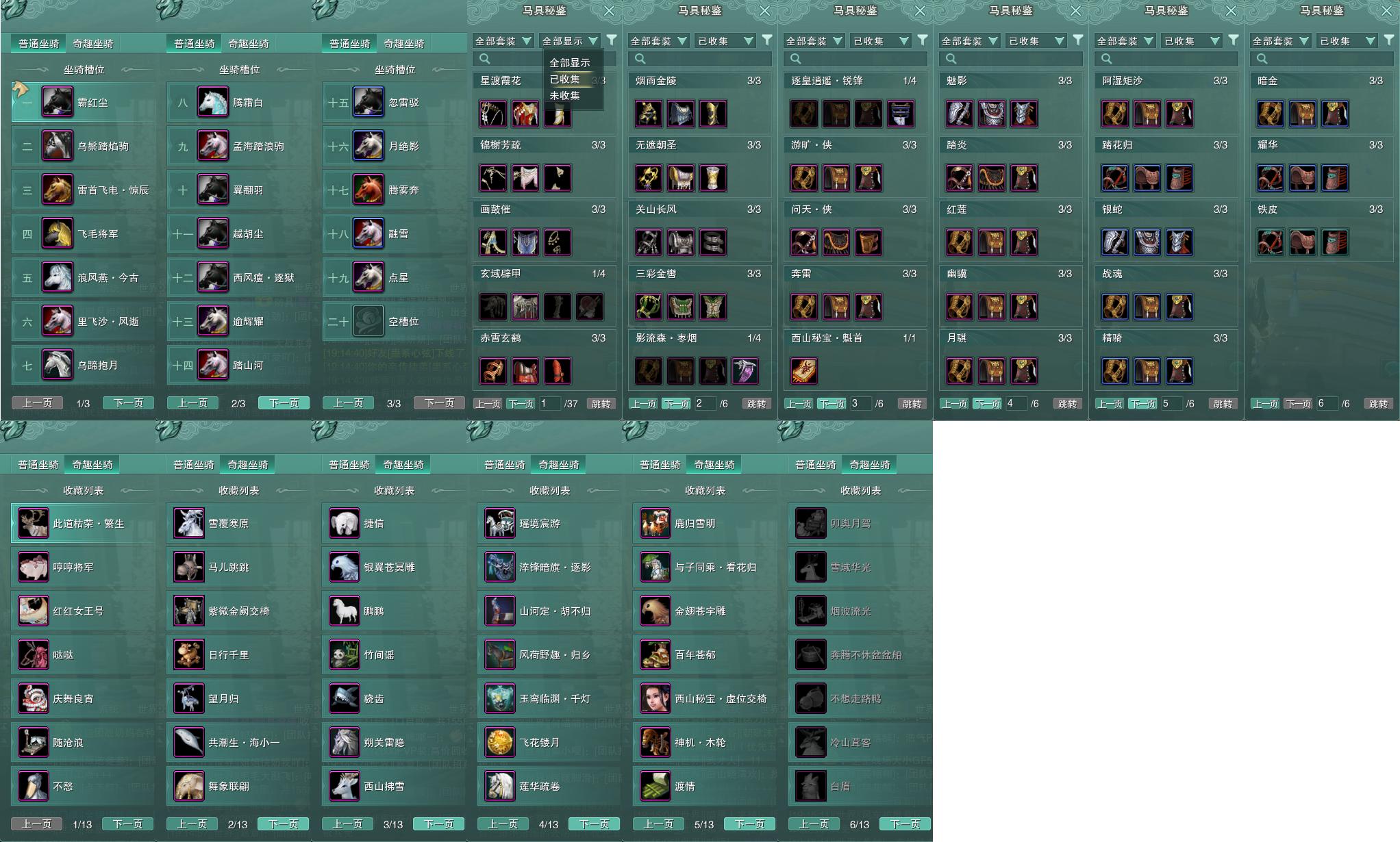Click the 竹间谣 panda icon
1400x842 pixels.
tap(345, 654)
